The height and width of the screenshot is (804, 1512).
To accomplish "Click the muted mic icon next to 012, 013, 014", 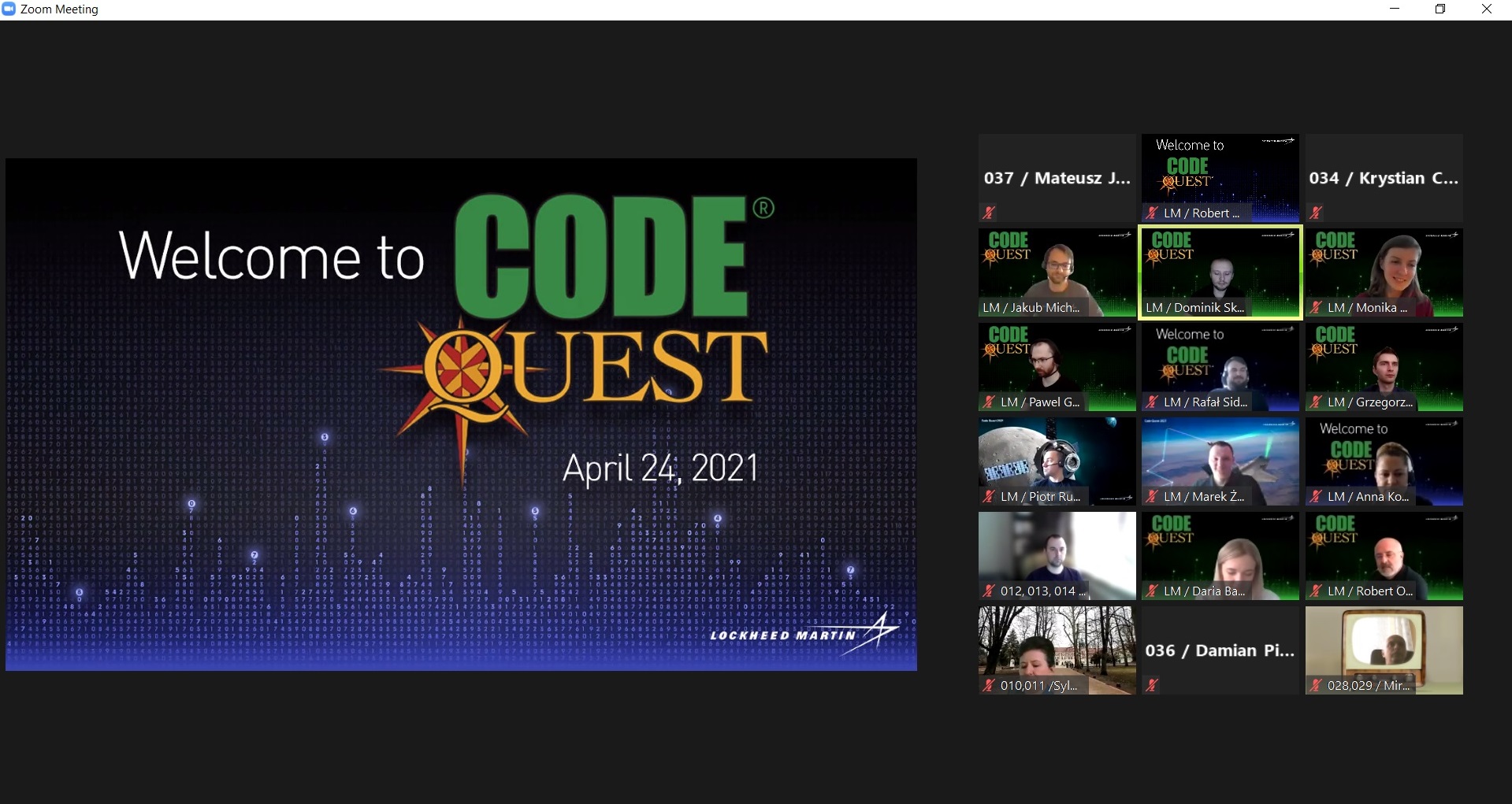I will tap(989, 591).
